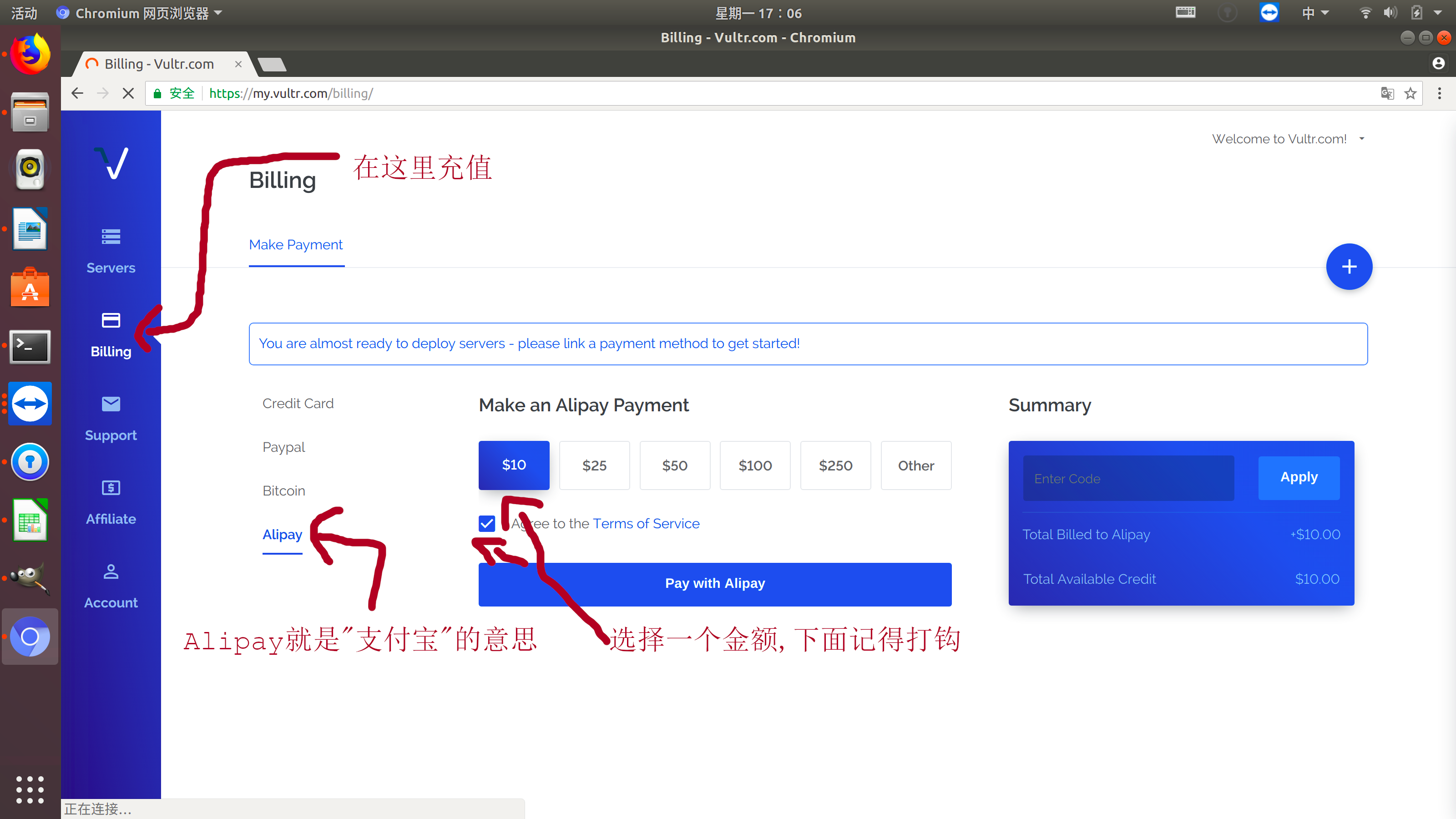The height and width of the screenshot is (819, 1456).
Task: Open the Chromium app menu in top bar
Action: click(140, 13)
